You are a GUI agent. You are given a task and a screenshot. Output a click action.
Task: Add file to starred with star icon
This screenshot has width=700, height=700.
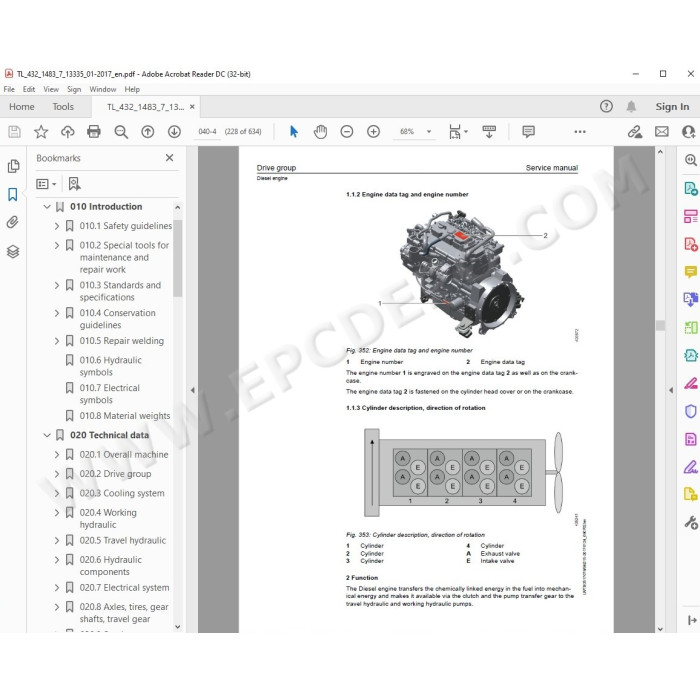tap(41, 132)
